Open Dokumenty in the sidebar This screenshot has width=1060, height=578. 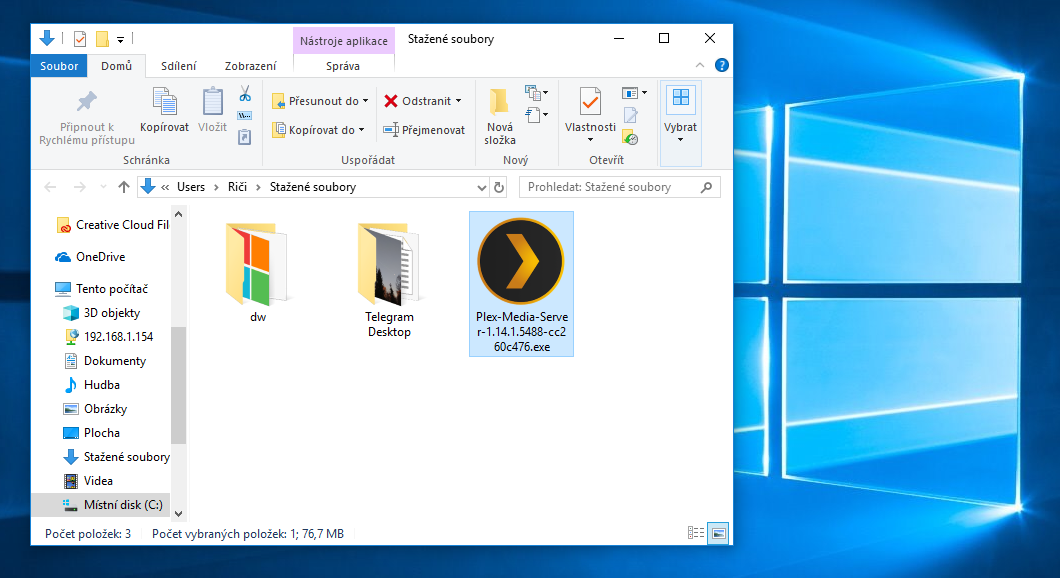click(x=105, y=361)
